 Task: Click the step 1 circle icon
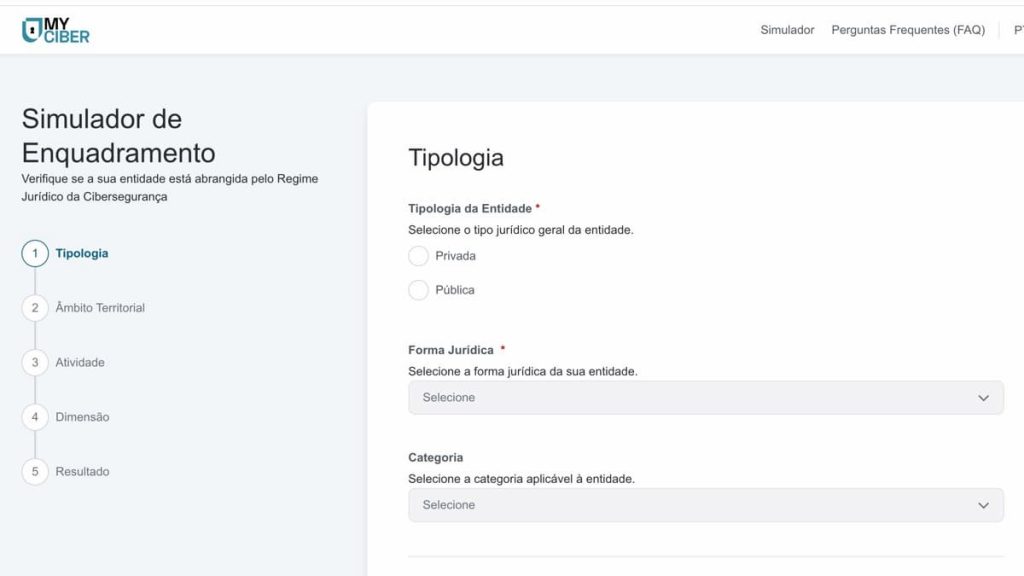click(35, 253)
